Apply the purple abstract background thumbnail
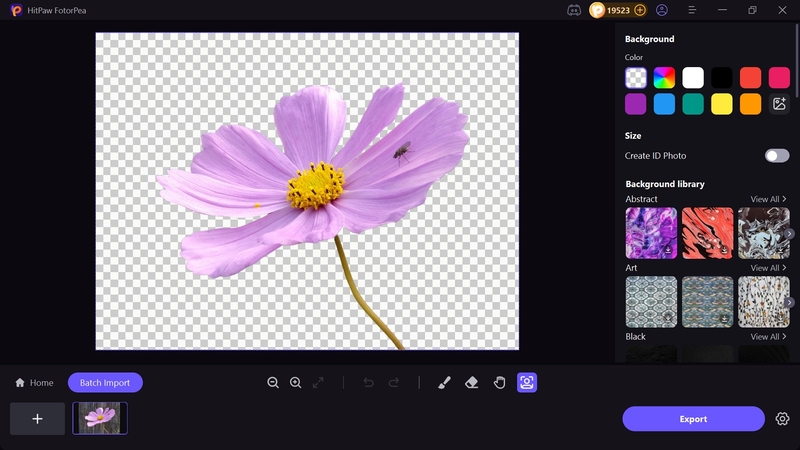800x450 pixels. (x=651, y=233)
